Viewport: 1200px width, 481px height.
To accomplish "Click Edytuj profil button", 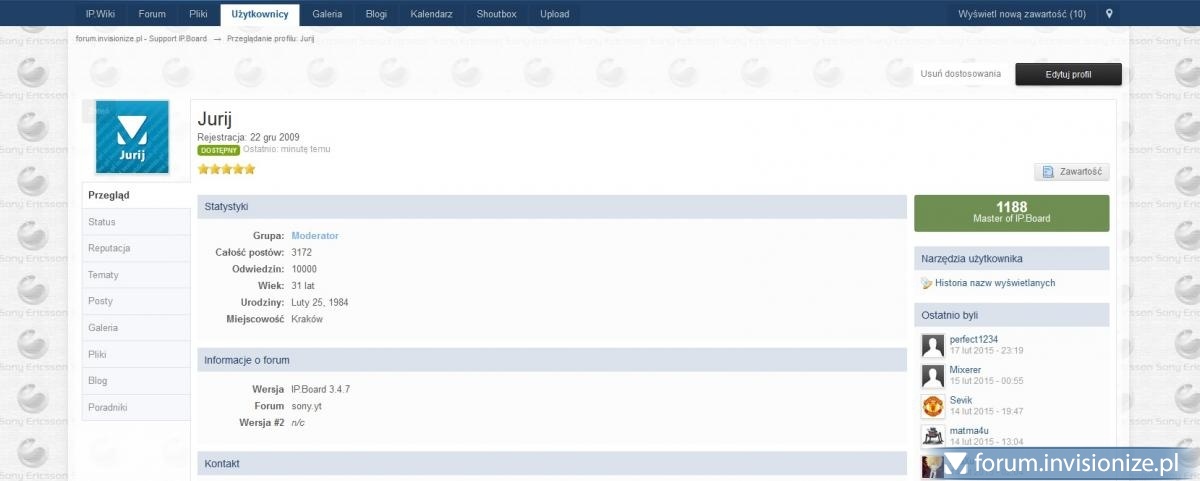I will point(1068,74).
